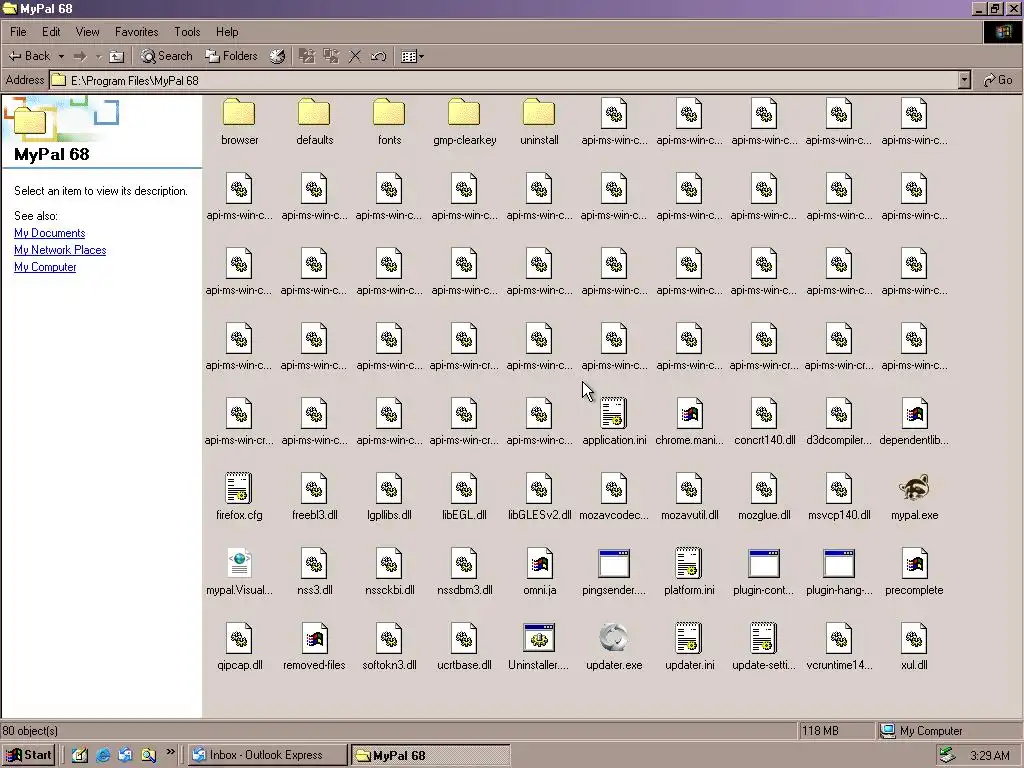Screen dimensions: 1024x768
Task: Select the plugin-container executable
Action: coord(764,571)
